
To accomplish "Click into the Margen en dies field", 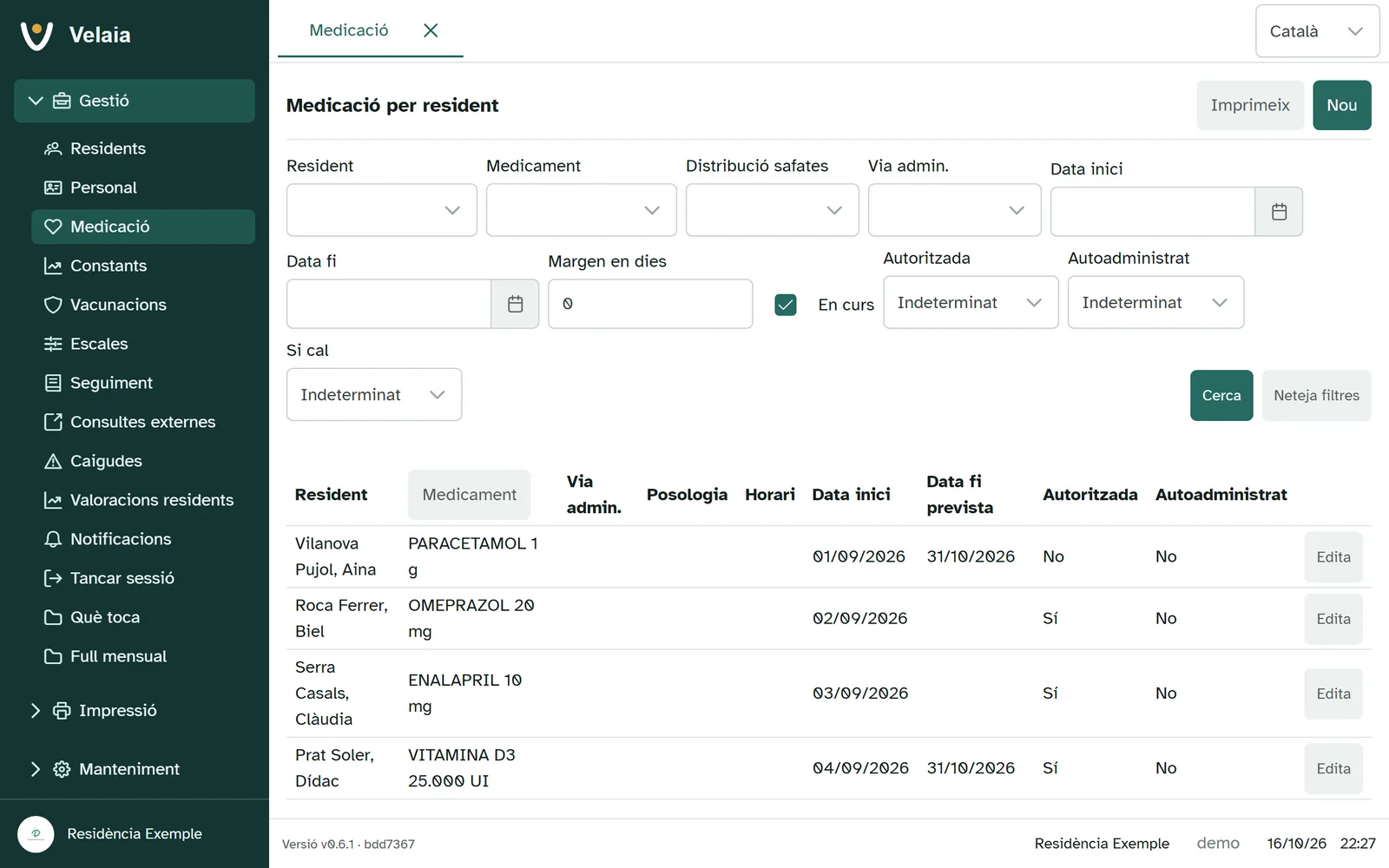I will 650,304.
